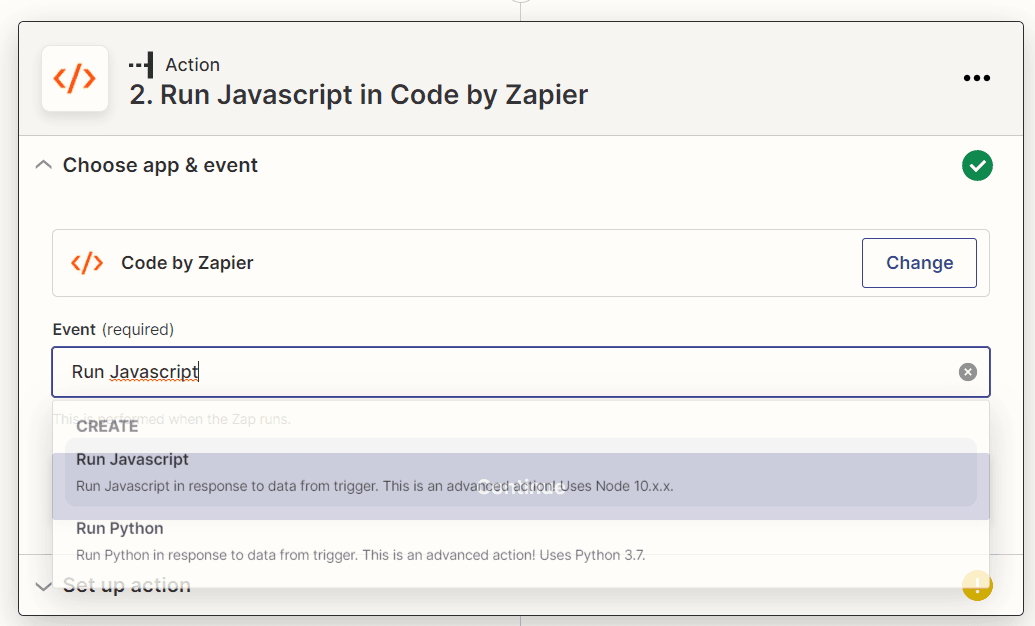This screenshot has width=1035, height=626.
Task: Click the yellow plus icon at bottom right
Action: 977,586
